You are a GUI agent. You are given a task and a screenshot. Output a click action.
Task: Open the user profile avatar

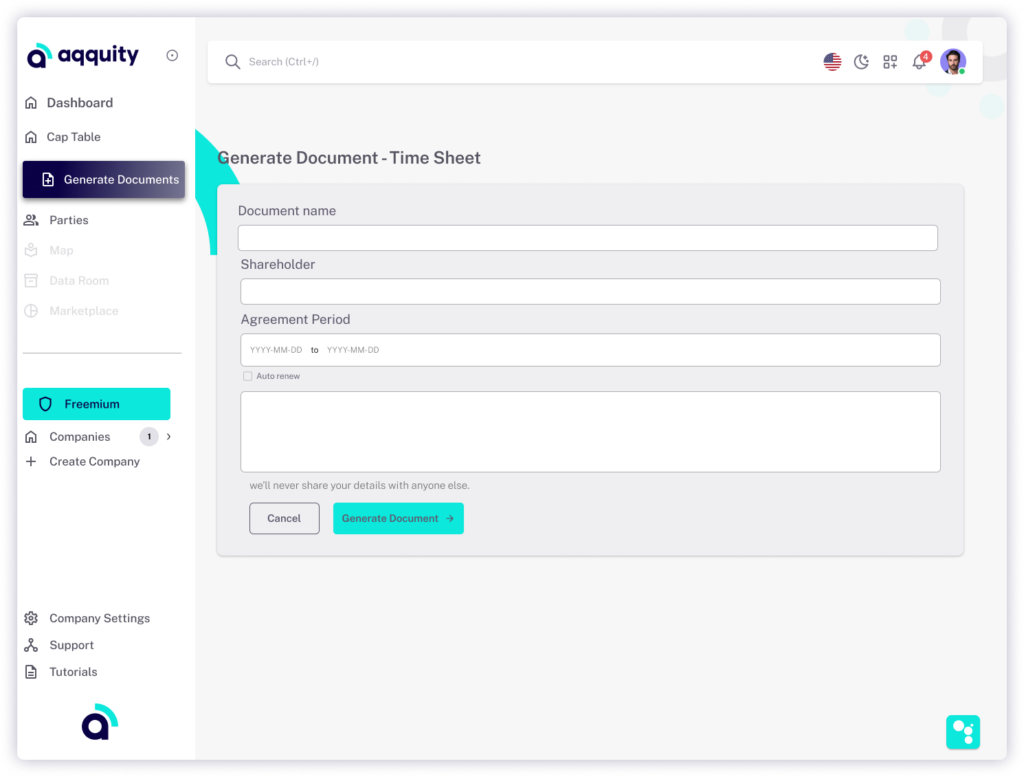tap(953, 62)
